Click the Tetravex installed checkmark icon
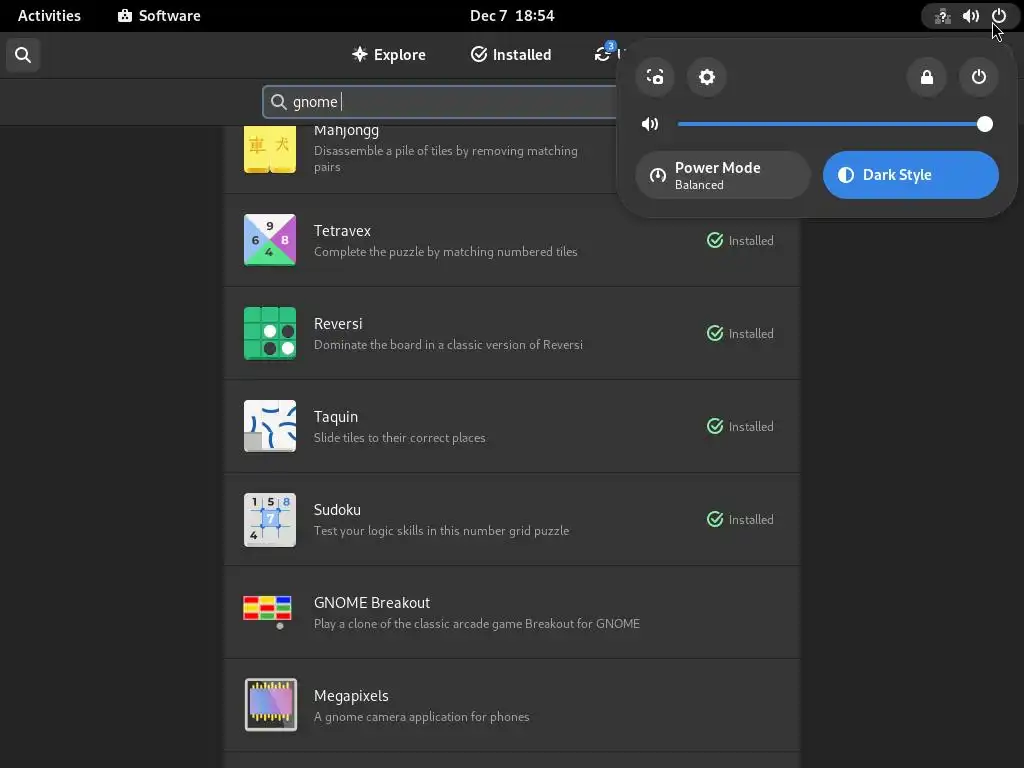The width and height of the screenshot is (1024, 768). click(x=715, y=240)
